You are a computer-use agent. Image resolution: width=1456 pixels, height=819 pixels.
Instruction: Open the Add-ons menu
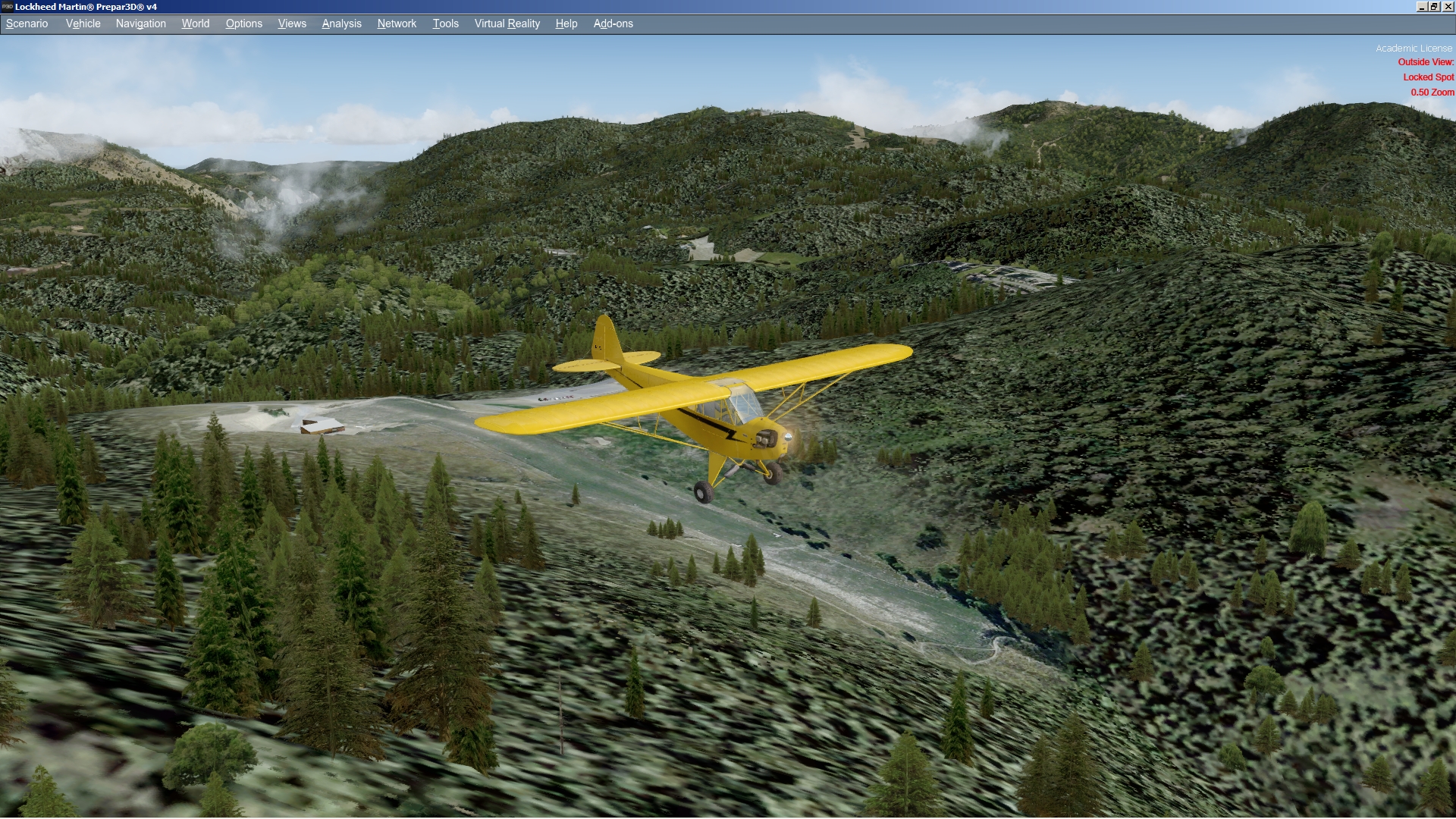tap(613, 24)
